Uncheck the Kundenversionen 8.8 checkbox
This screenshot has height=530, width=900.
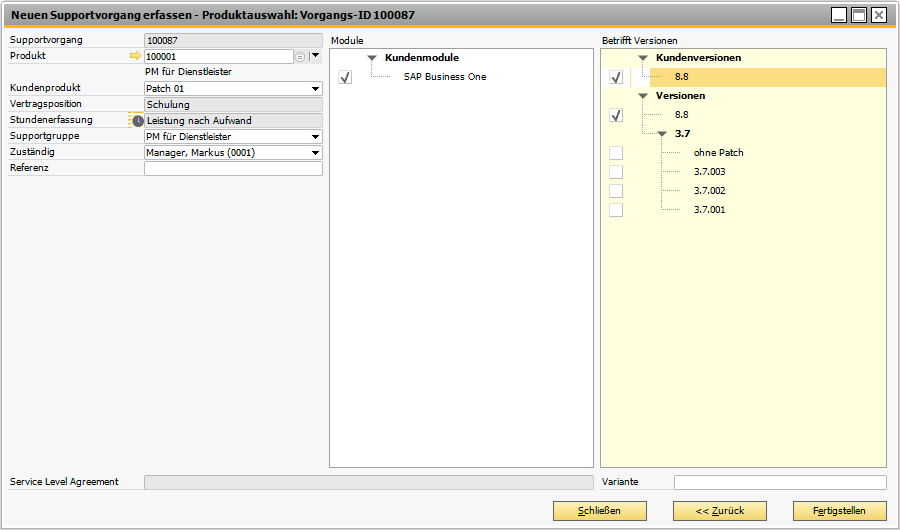(x=616, y=77)
